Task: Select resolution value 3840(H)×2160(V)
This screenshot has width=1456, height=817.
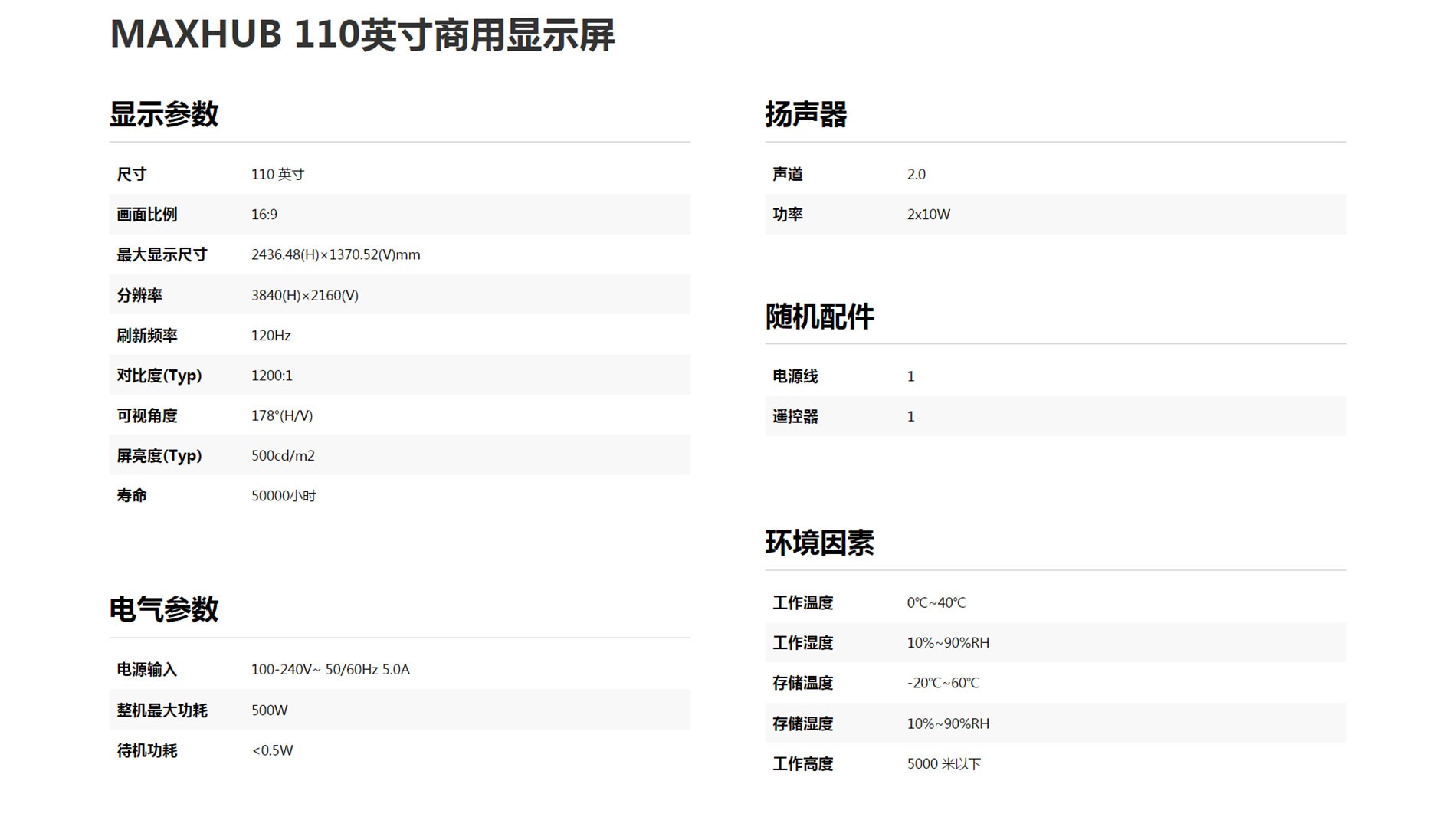Action: click(305, 295)
